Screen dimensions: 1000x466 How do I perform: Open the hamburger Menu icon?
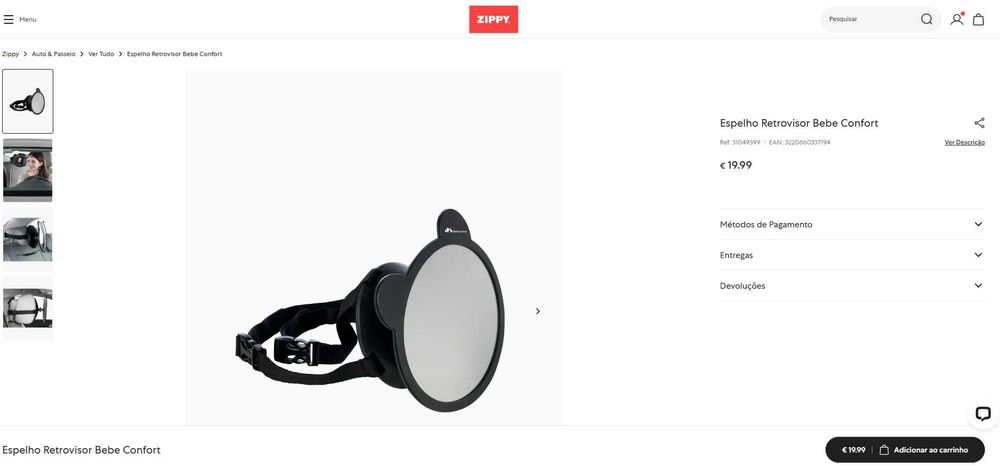click(x=8, y=19)
